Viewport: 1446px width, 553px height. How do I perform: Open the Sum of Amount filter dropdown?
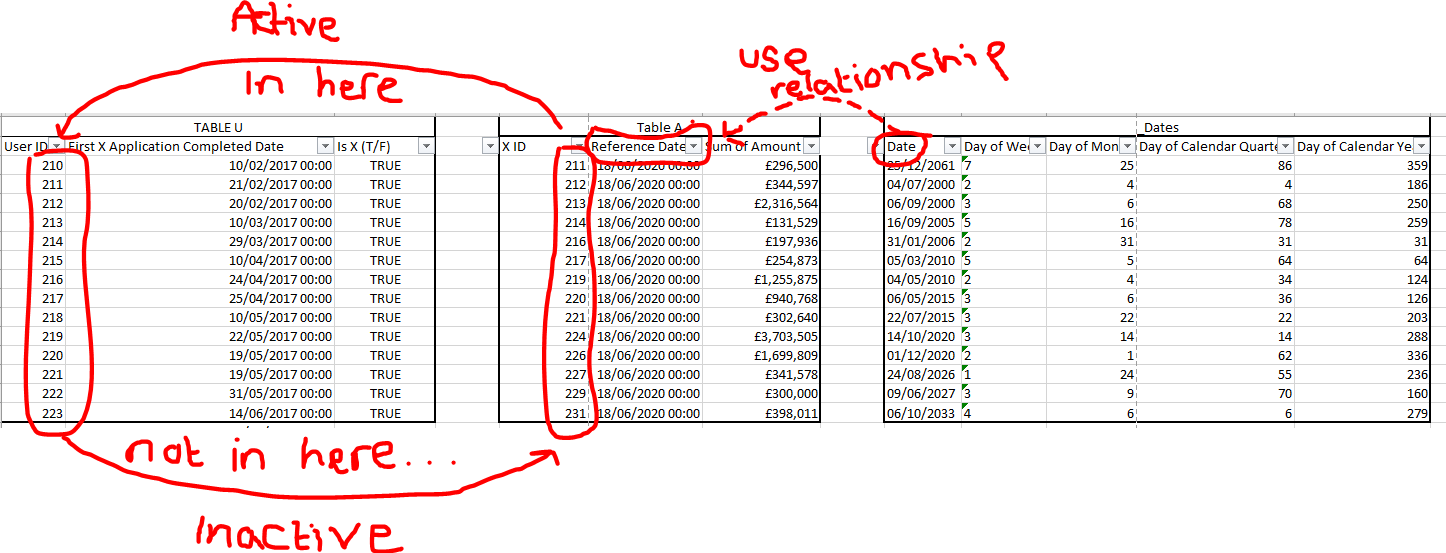click(811, 146)
